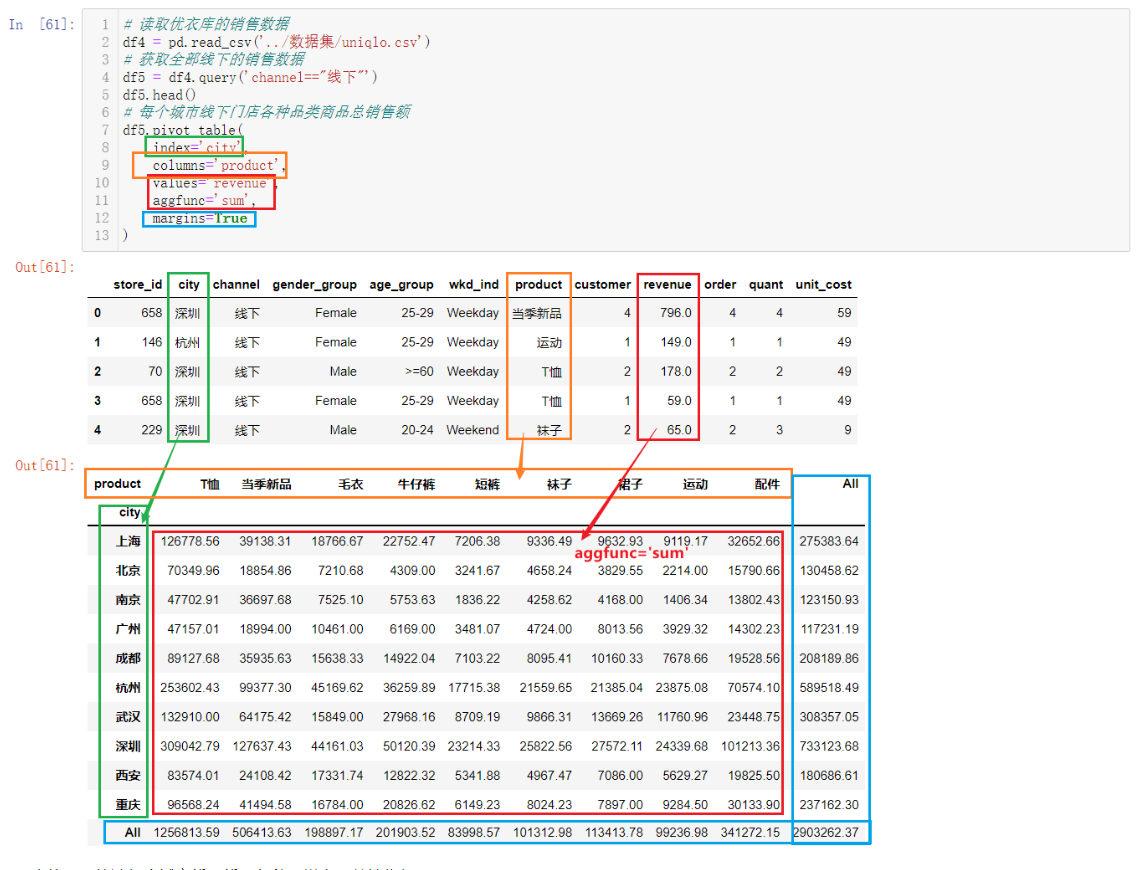Click the quant column header
Image resolution: width=1142 pixels, height=870 pixels.
click(766, 285)
